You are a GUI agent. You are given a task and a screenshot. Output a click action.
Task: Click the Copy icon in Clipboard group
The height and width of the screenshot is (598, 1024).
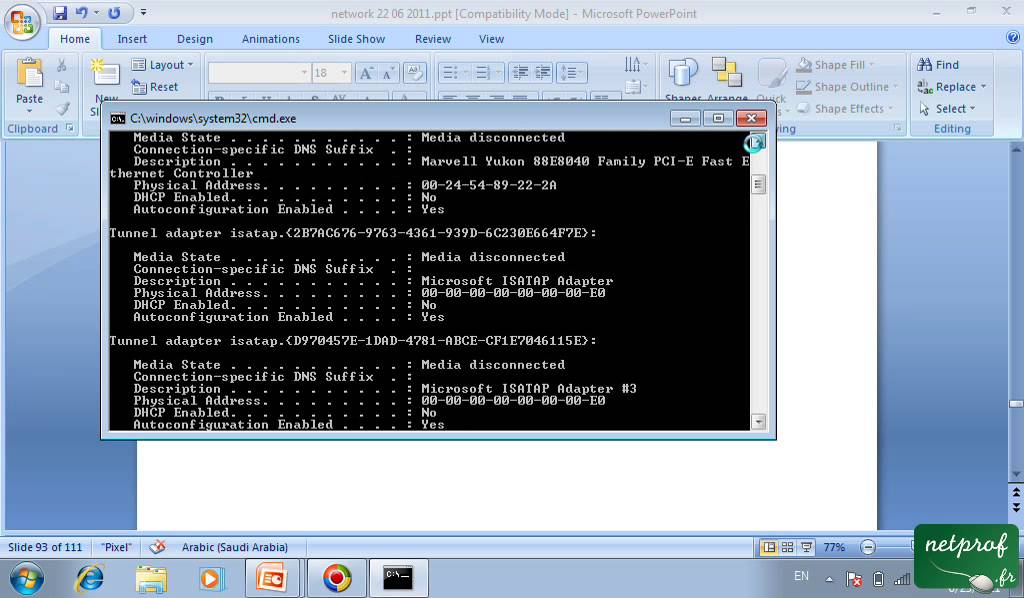(x=61, y=87)
